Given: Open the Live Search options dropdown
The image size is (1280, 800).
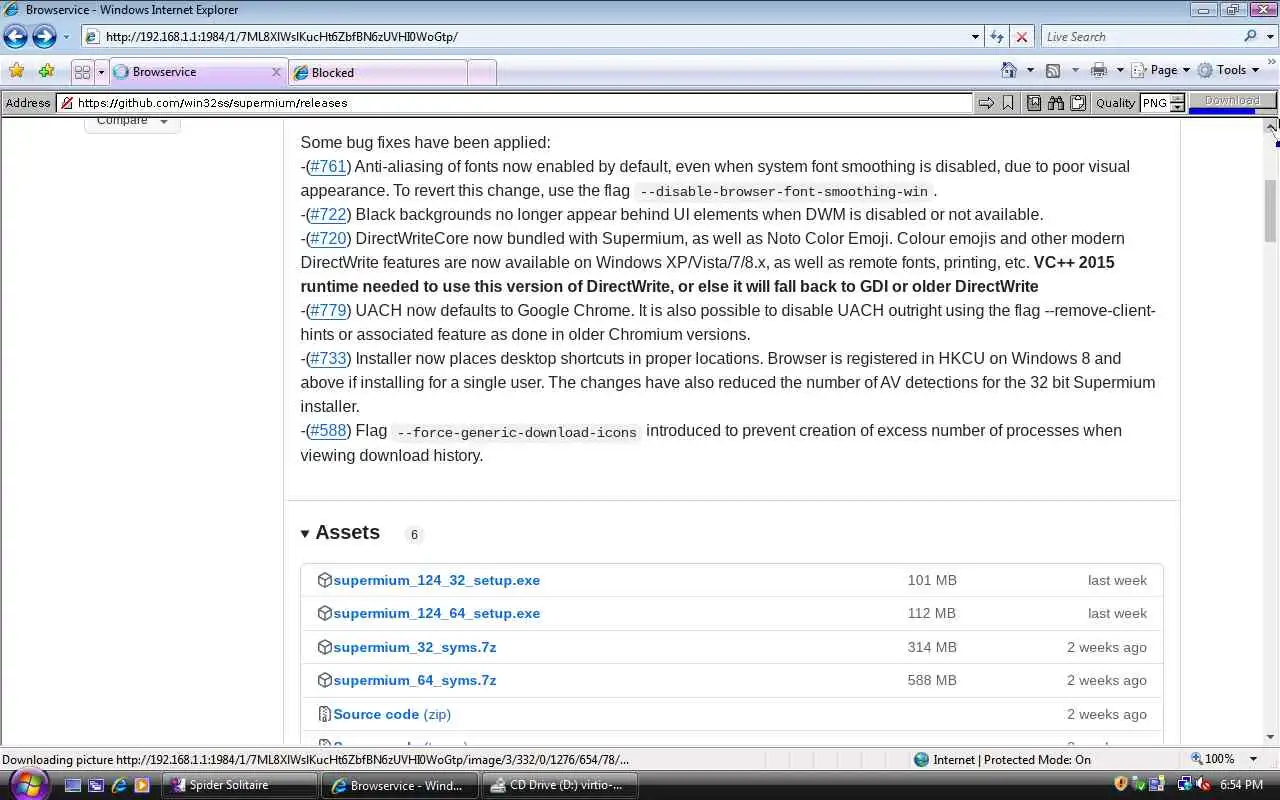Looking at the screenshot, I should coord(1270,37).
